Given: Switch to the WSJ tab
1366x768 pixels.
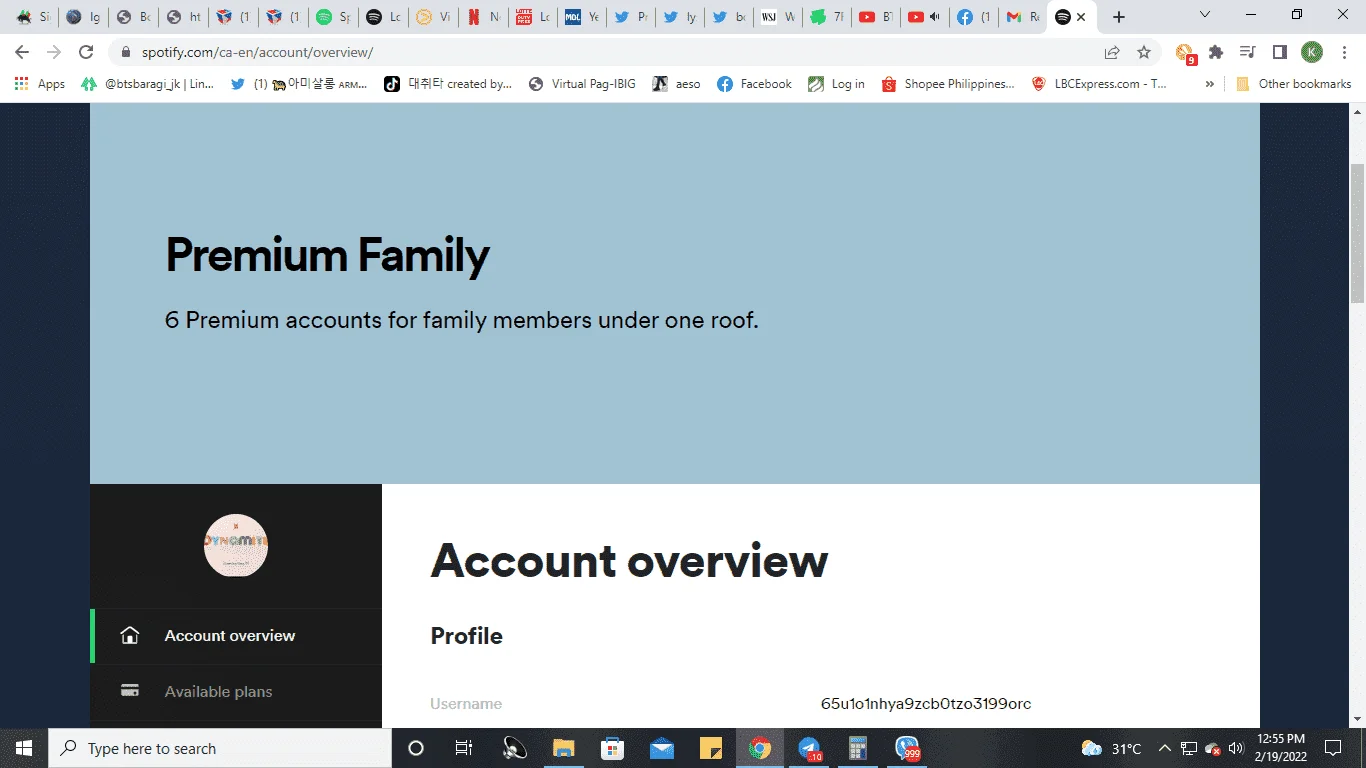Looking at the screenshot, I should [x=778, y=17].
